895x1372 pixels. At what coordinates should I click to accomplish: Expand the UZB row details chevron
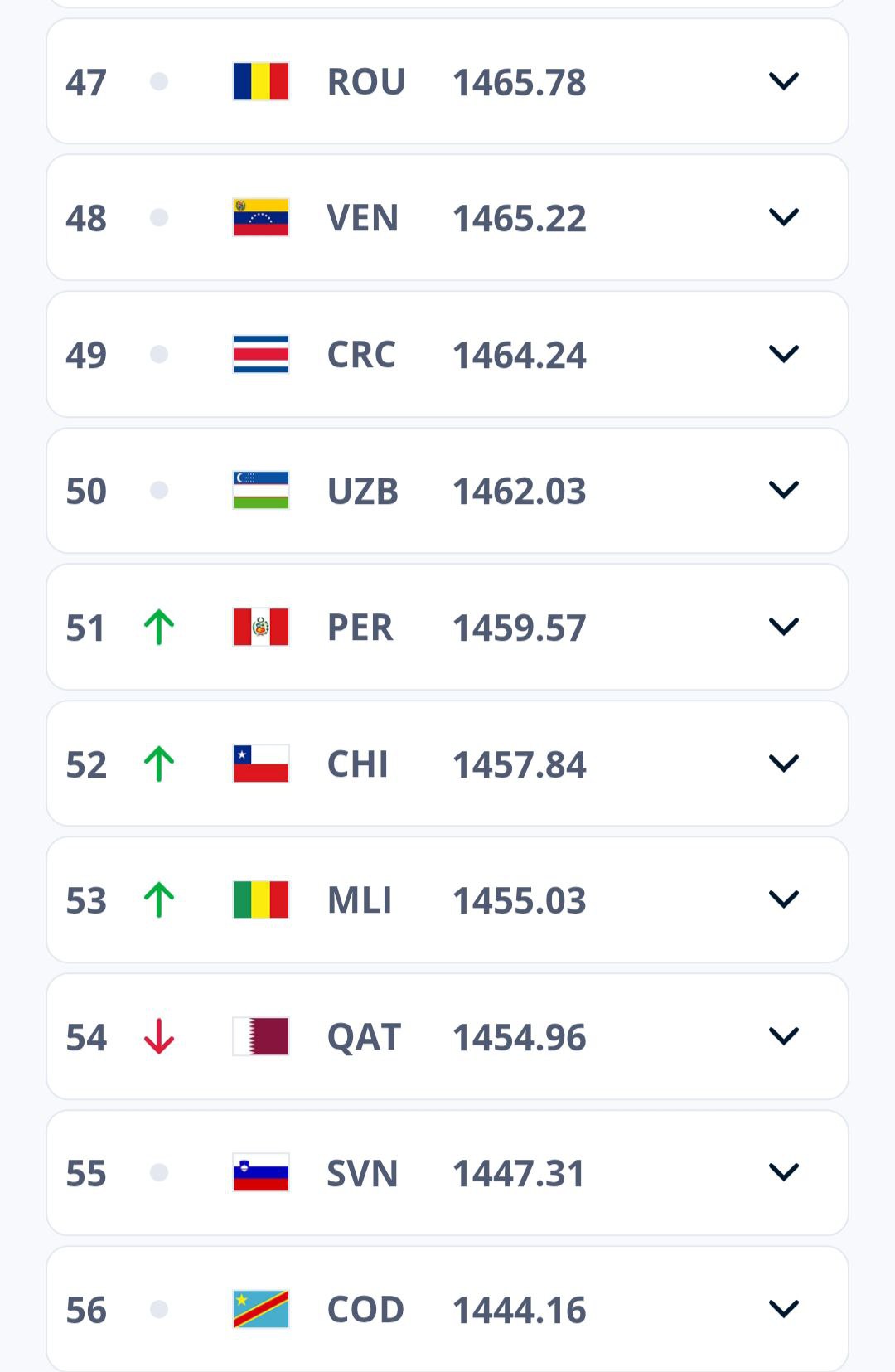tap(783, 490)
